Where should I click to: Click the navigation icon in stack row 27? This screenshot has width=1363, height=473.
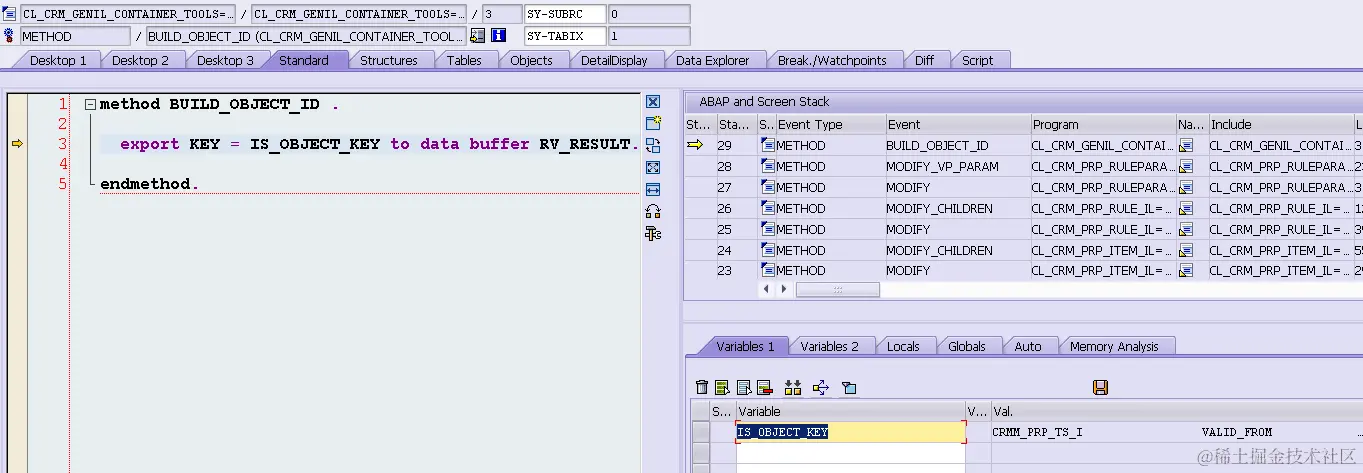[1187, 188]
